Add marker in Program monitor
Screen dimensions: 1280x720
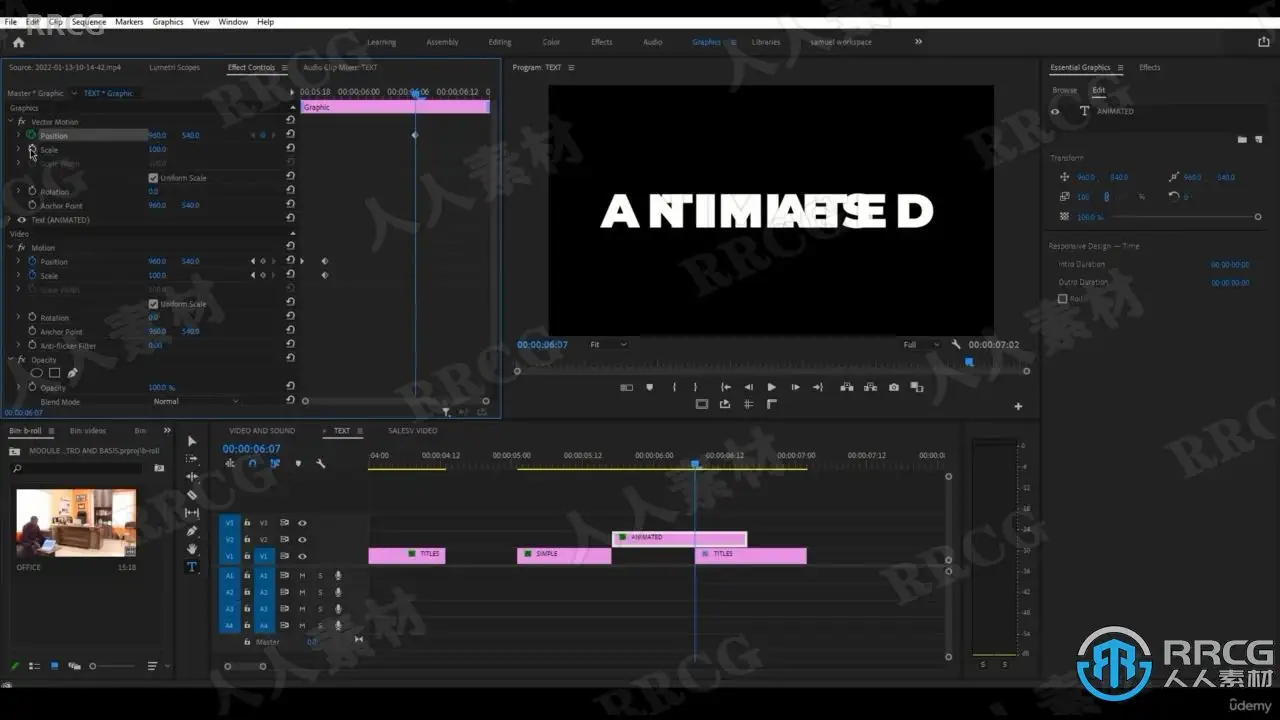(x=649, y=387)
